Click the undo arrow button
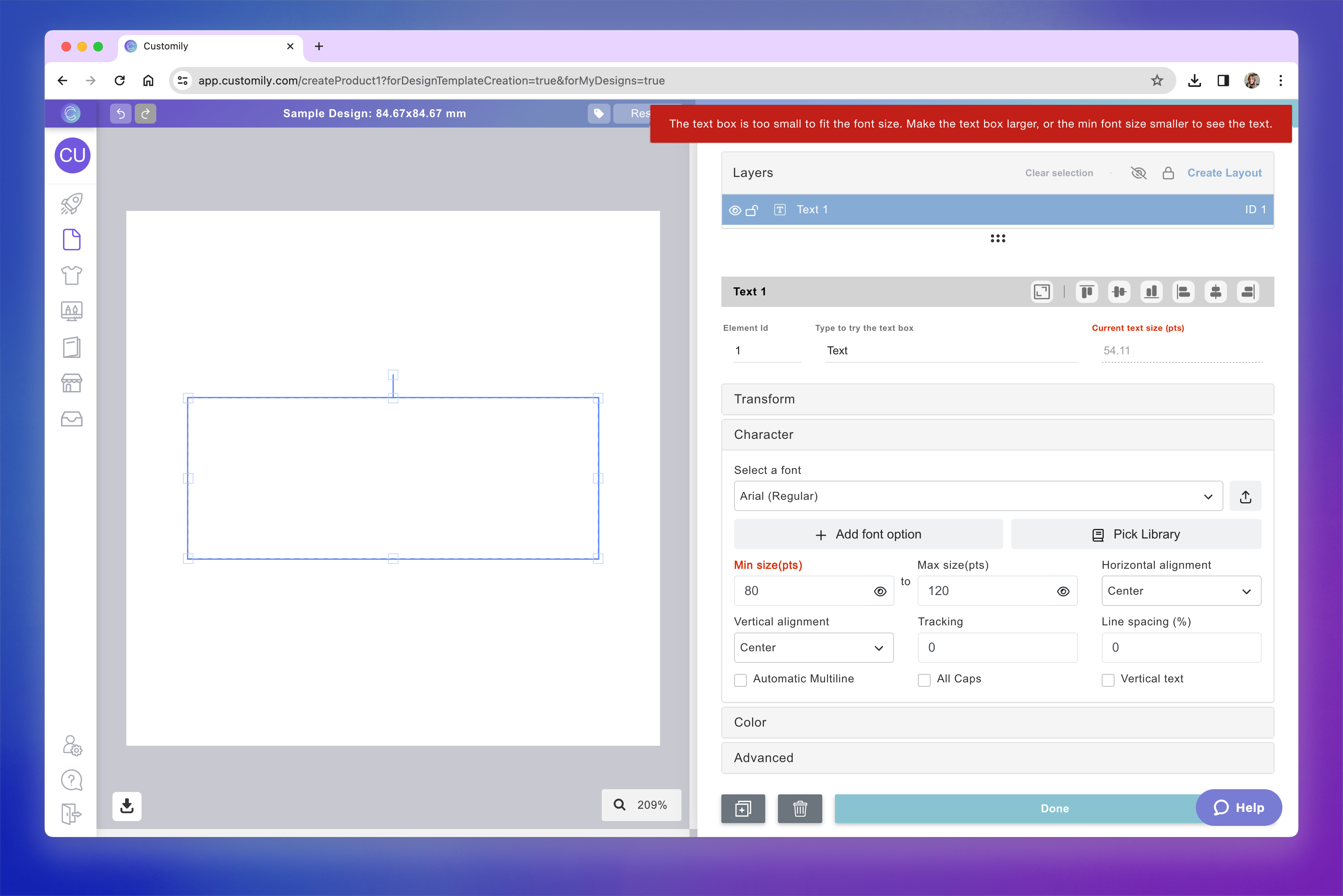Viewport: 1343px width, 896px height. [x=121, y=114]
